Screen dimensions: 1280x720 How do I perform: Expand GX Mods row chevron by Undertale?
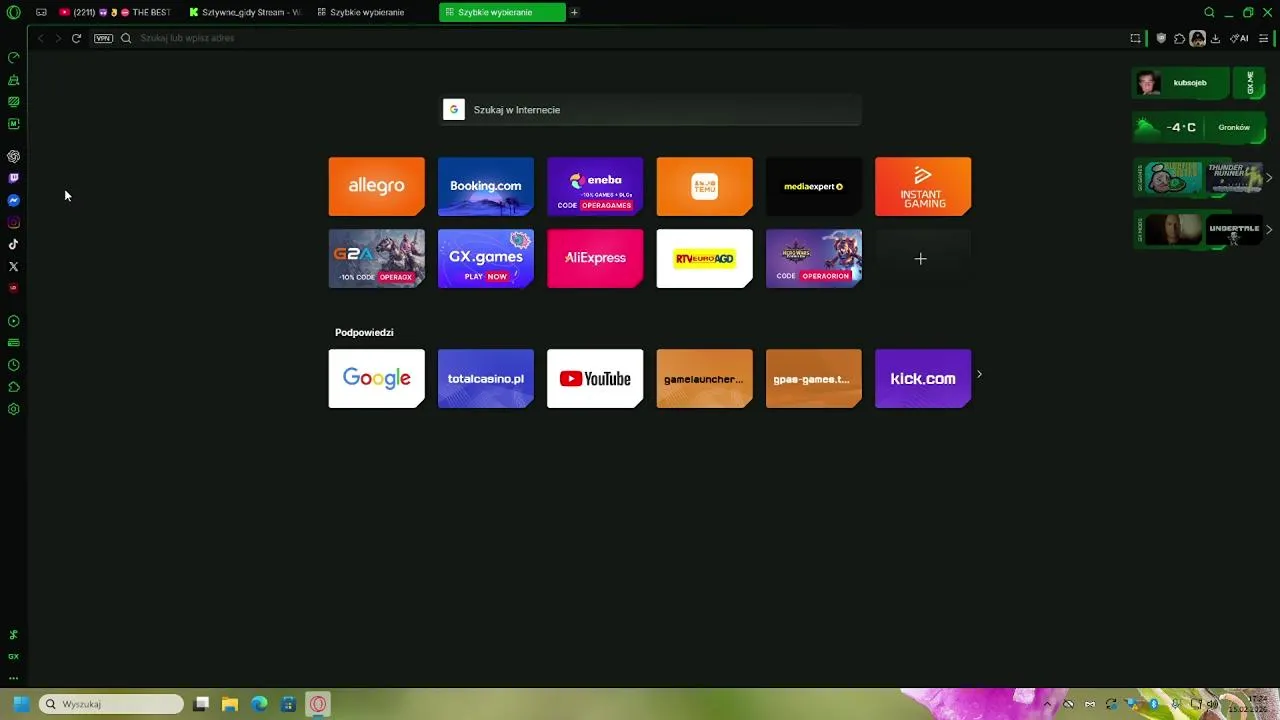click(x=1269, y=229)
